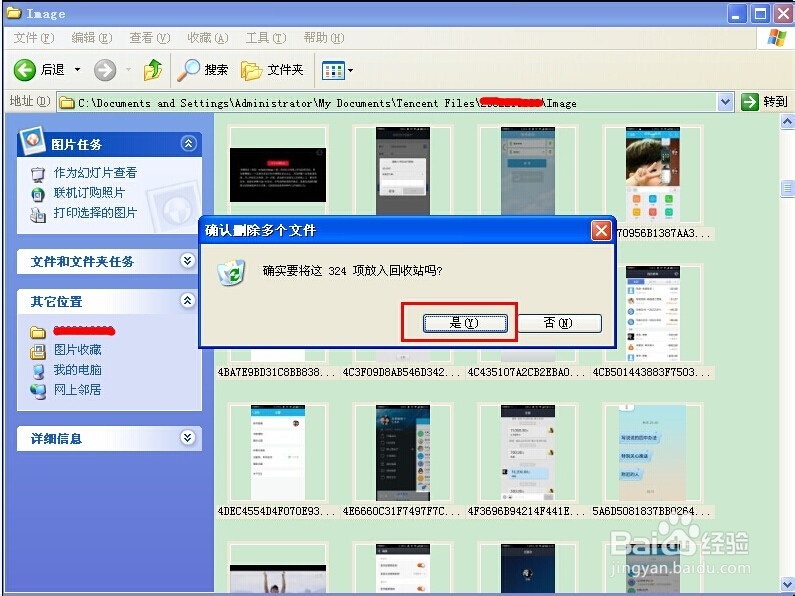Maximize the Image explorer window
This screenshot has width=795, height=596.
(x=761, y=14)
